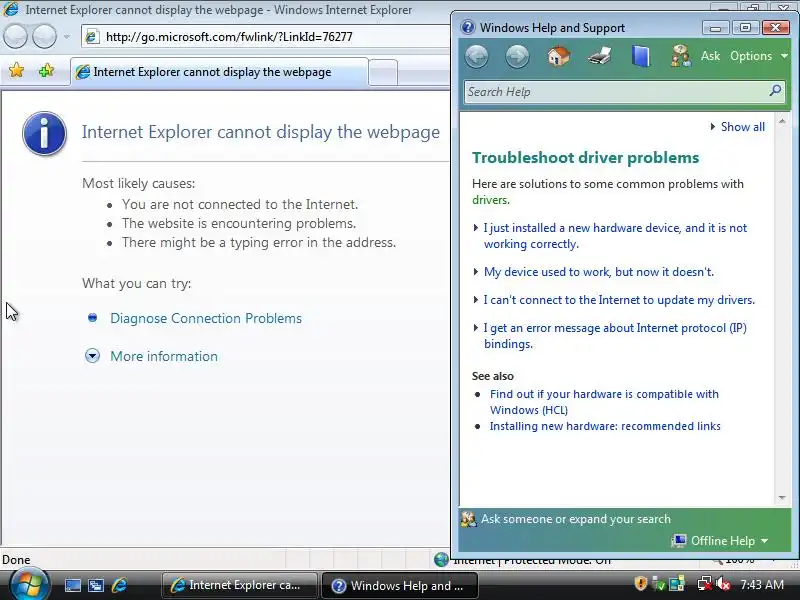The width and height of the screenshot is (800, 600).
Task: Click Offline Help monitor icon
Action: [679, 540]
